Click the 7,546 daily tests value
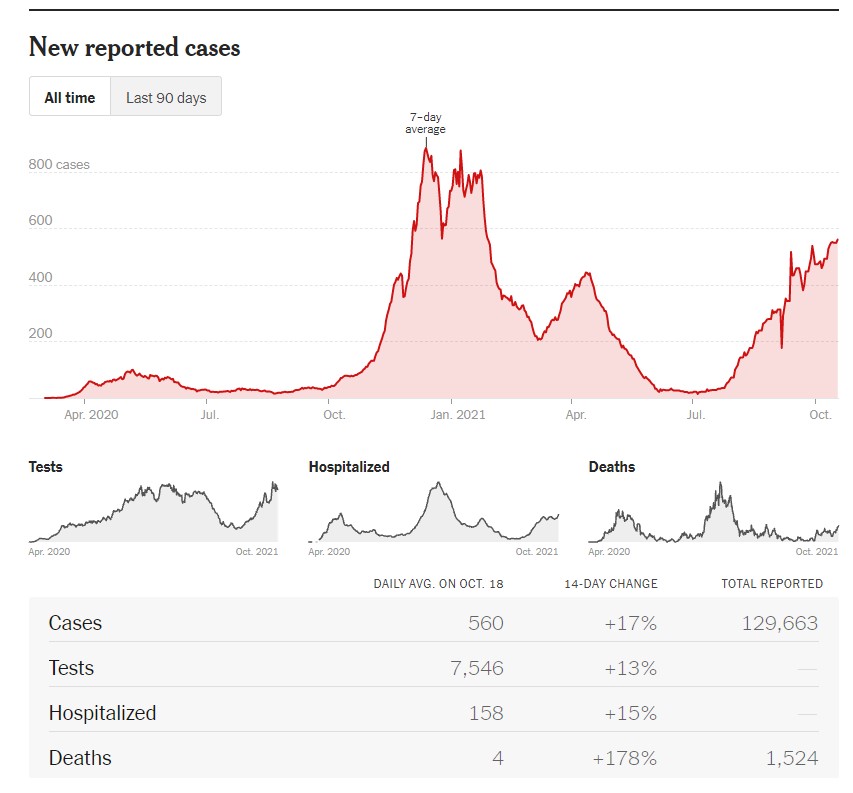This screenshot has width=853, height=793. (477, 669)
